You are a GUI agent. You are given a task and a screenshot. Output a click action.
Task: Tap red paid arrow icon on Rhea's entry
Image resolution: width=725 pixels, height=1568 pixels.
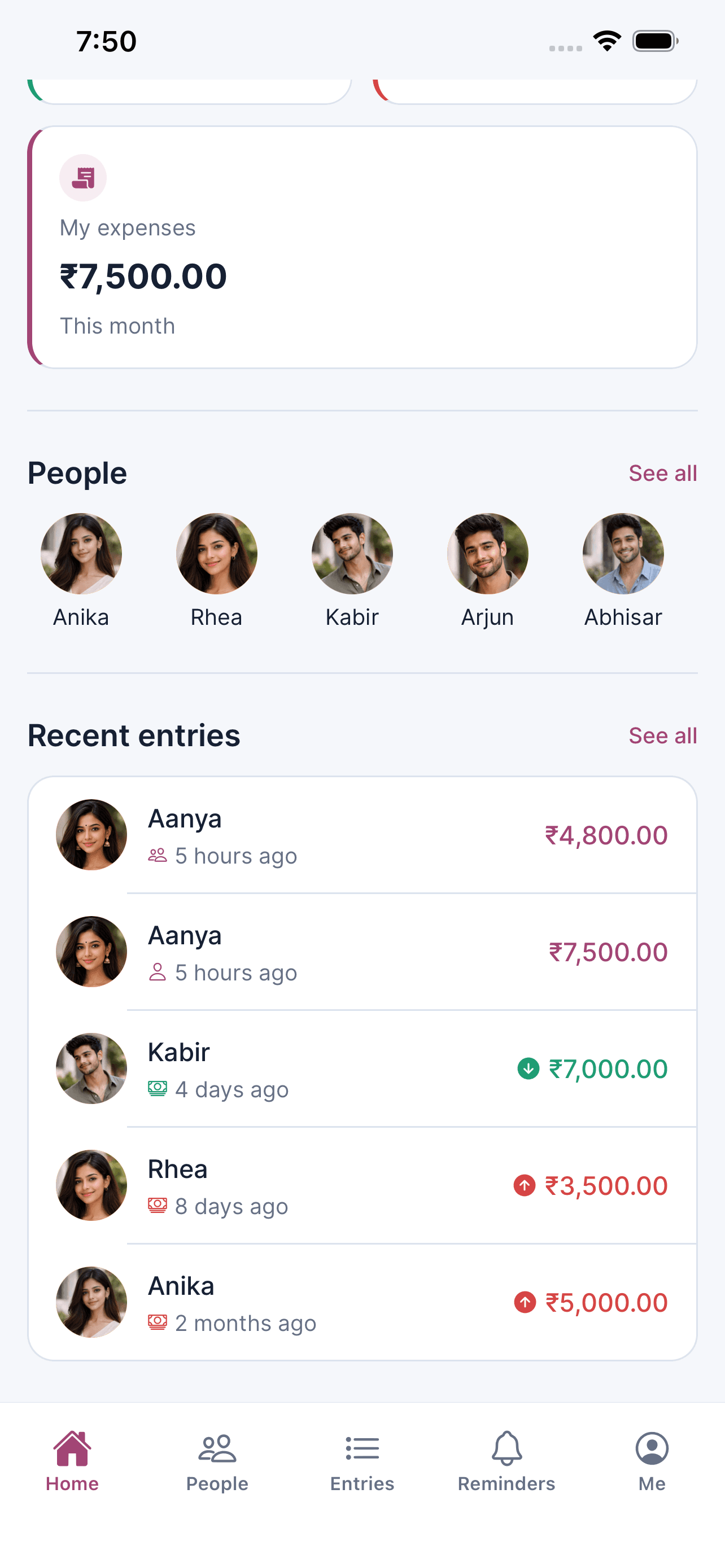[x=524, y=1185]
